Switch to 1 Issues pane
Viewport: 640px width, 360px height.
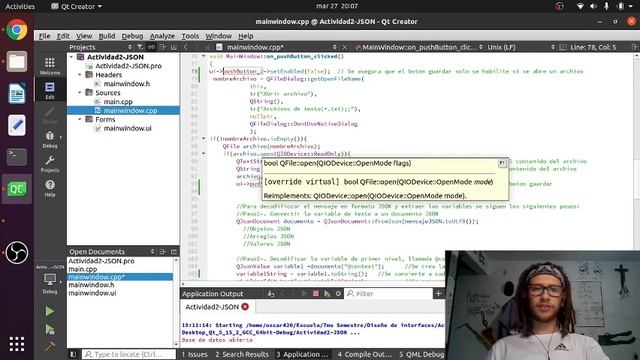pyautogui.click(x=195, y=354)
